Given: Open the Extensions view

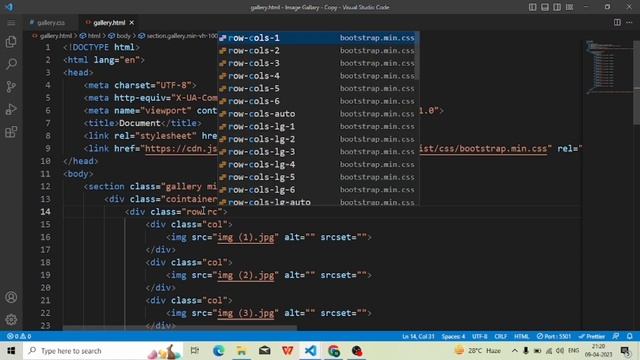Looking at the screenshot, I should click(x=11, y=131).
